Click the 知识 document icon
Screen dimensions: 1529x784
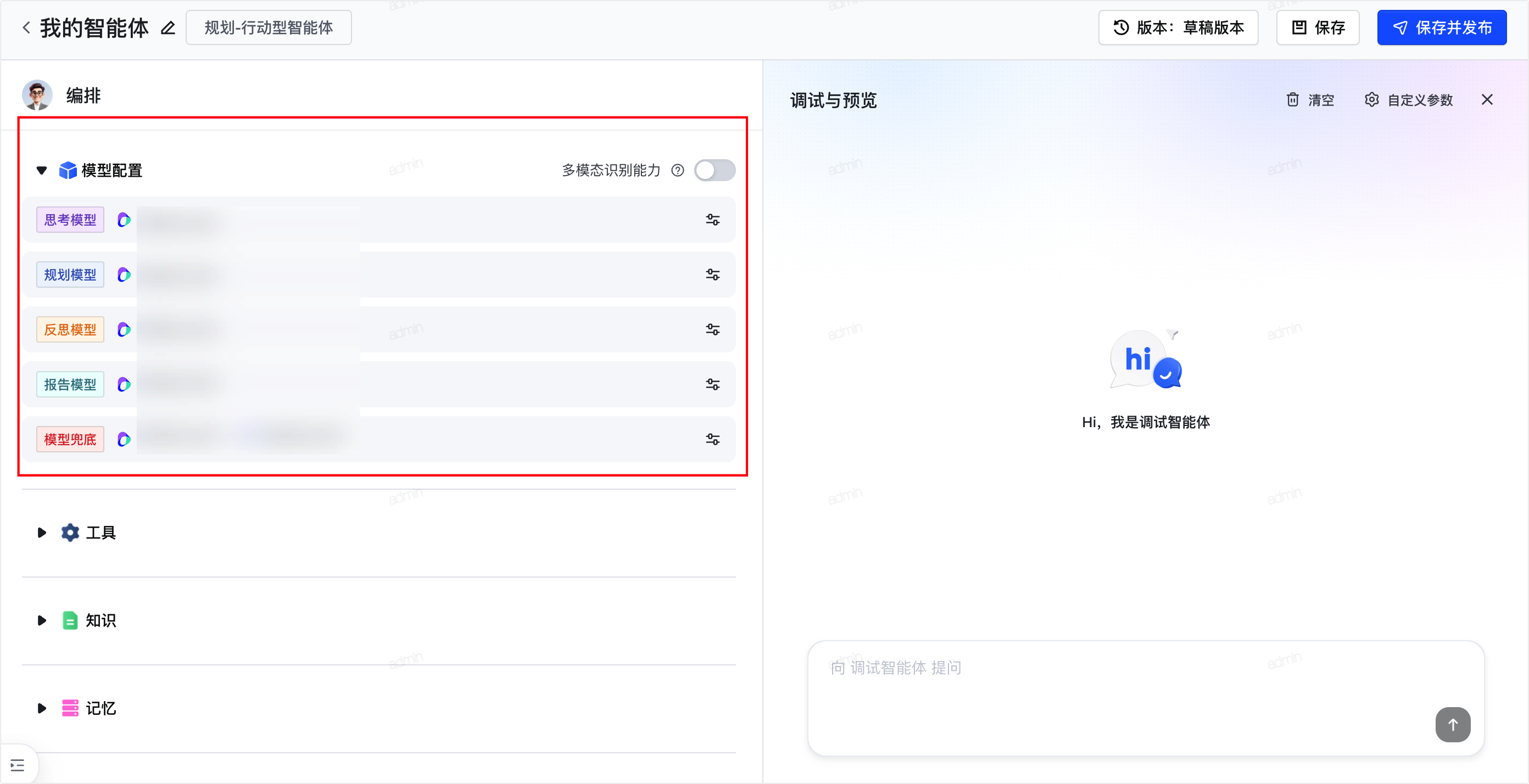[70, 620]
